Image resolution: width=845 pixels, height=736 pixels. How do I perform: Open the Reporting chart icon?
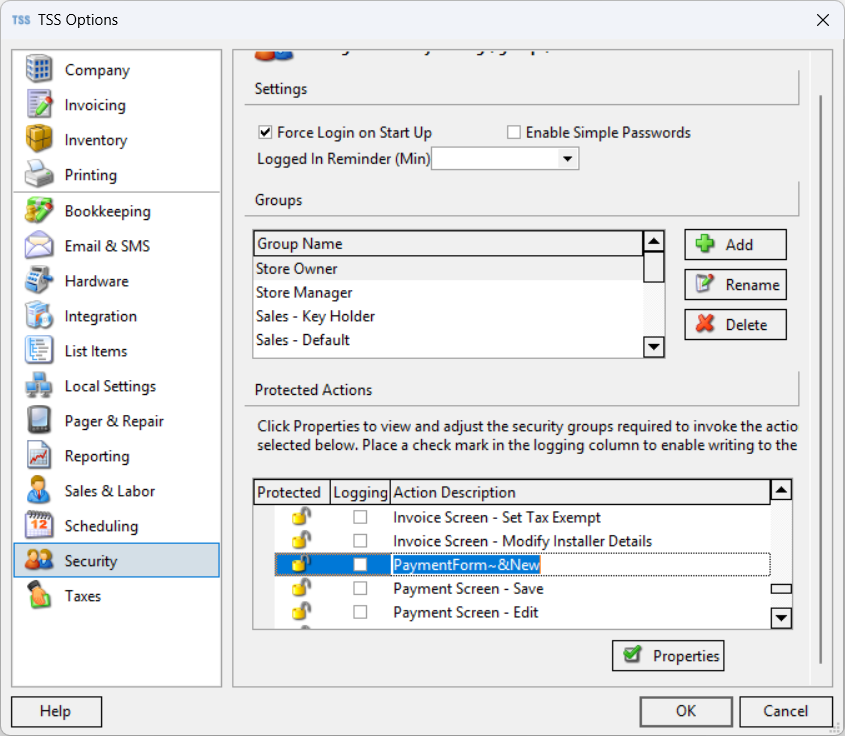(x=39, y=456)
